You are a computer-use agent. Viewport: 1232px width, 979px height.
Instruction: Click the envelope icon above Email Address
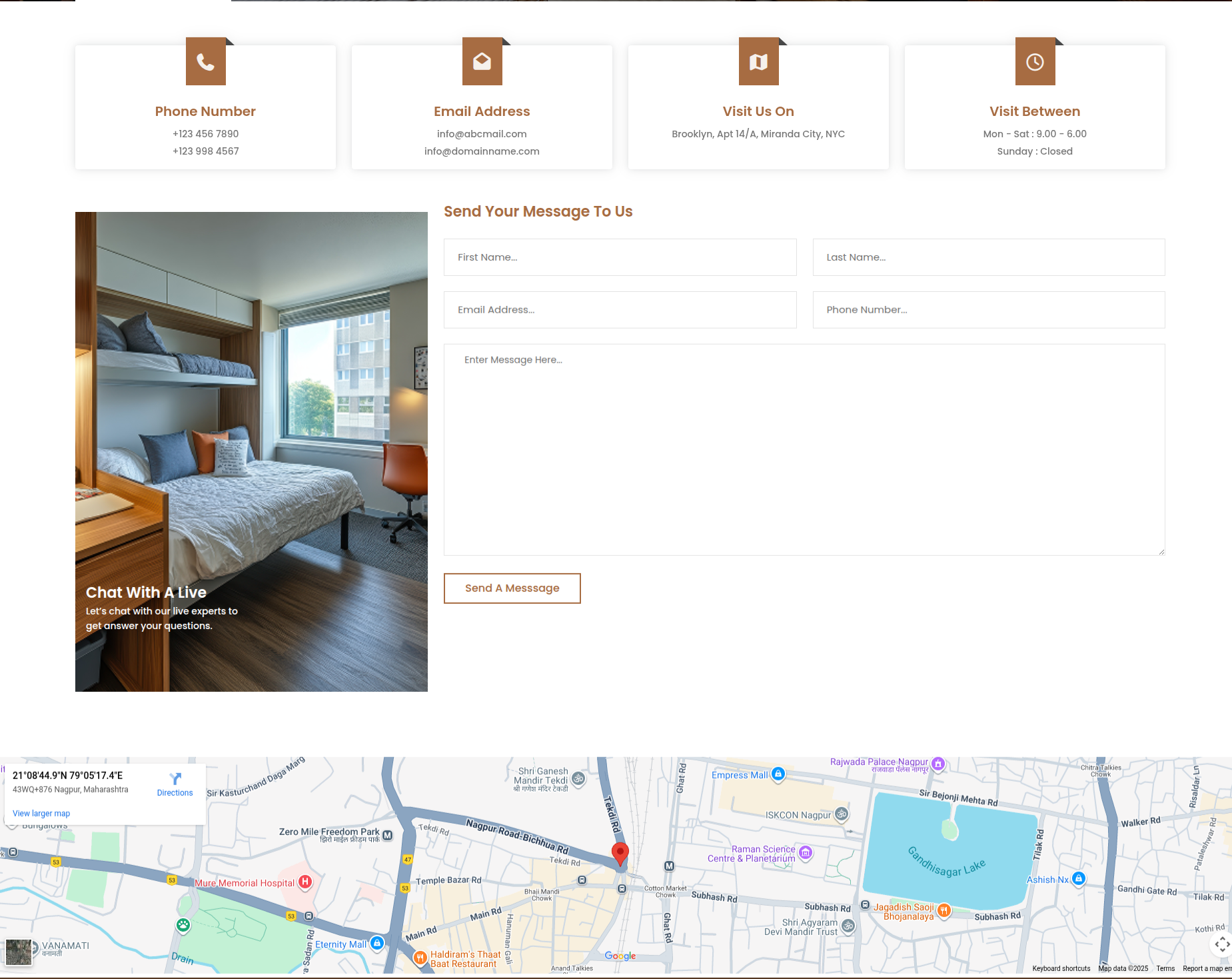pos(482,62)
